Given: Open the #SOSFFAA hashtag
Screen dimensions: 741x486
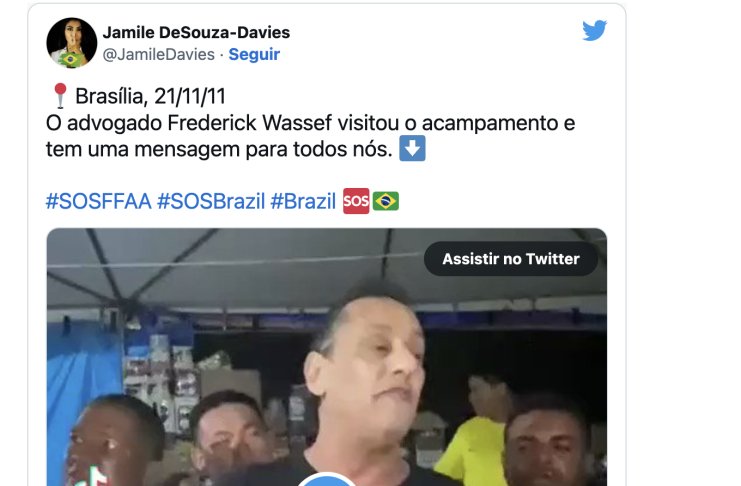Looking at the screenshot, I should pyautogui.click(x=98, y=201).
